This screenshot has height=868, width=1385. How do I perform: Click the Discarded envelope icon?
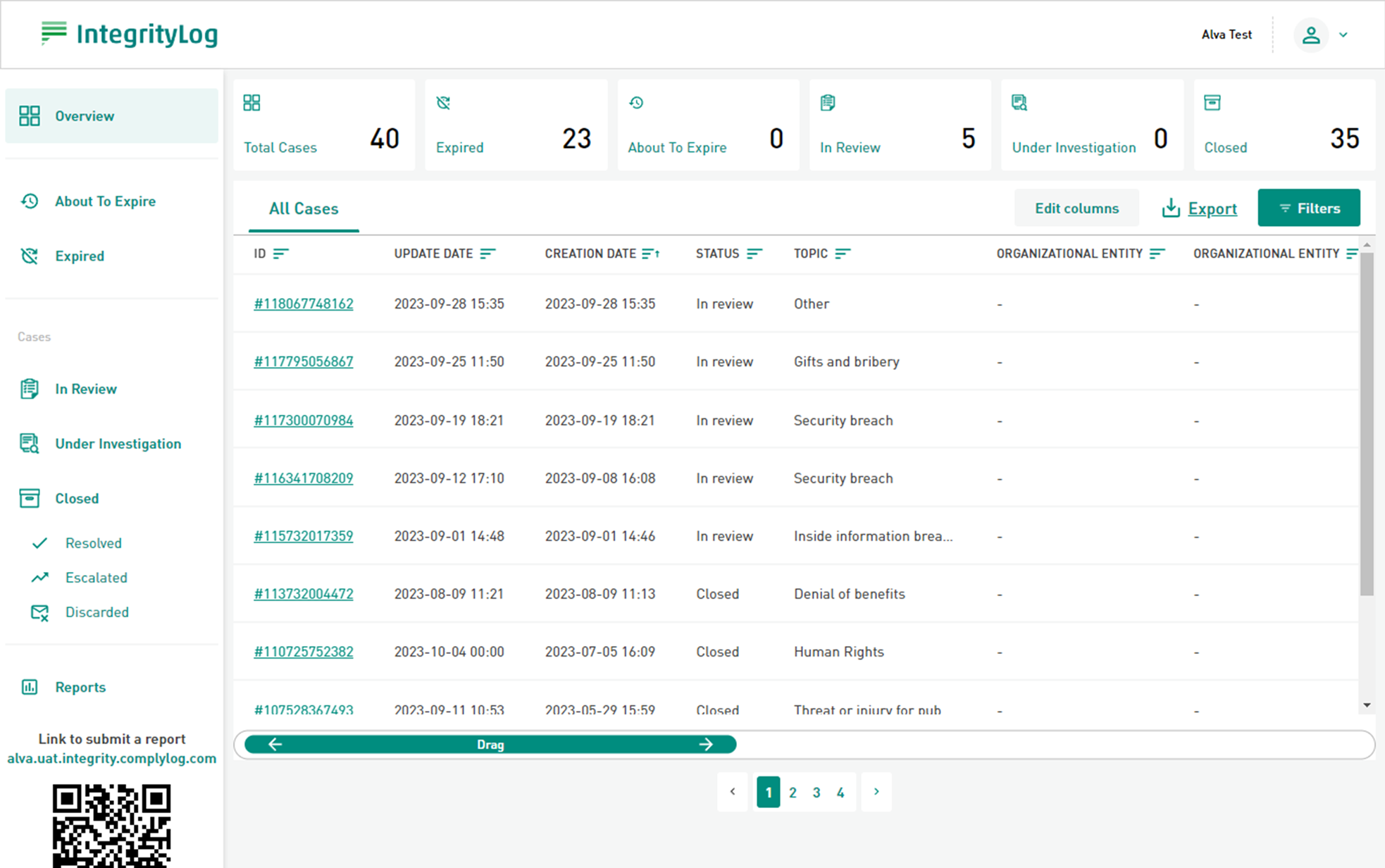pos(40,612)
